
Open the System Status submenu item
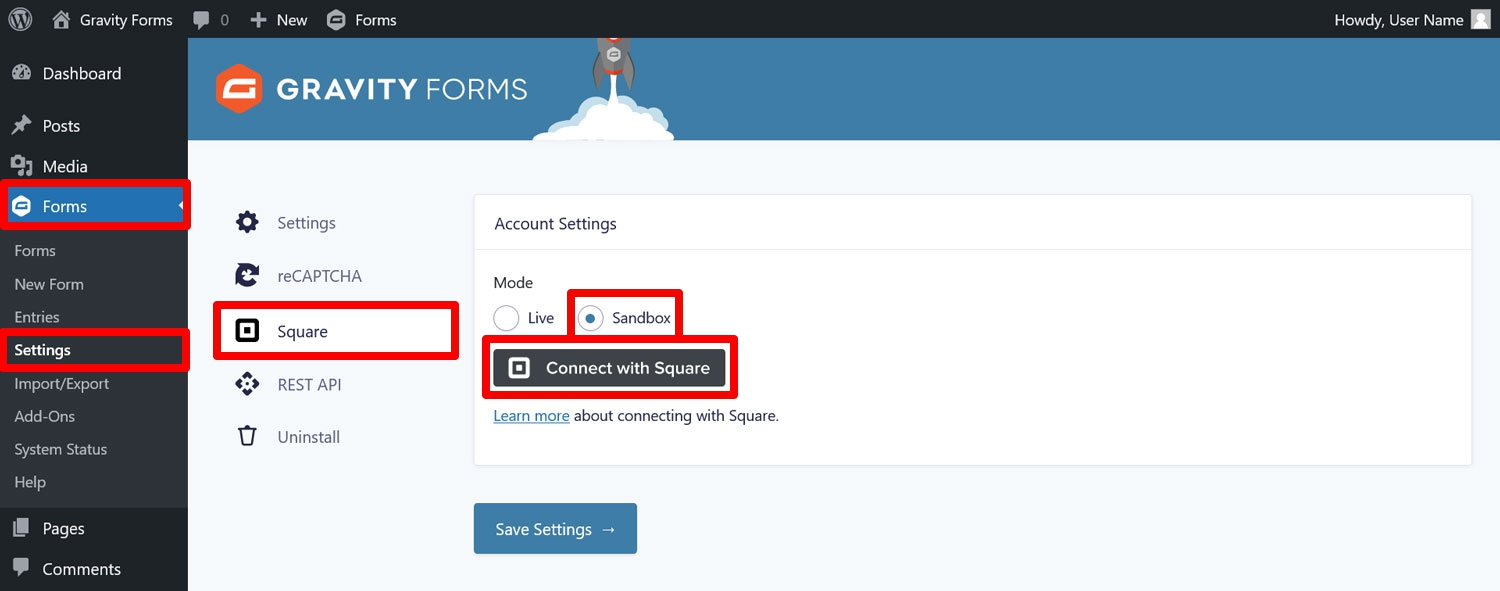point(61,449)
